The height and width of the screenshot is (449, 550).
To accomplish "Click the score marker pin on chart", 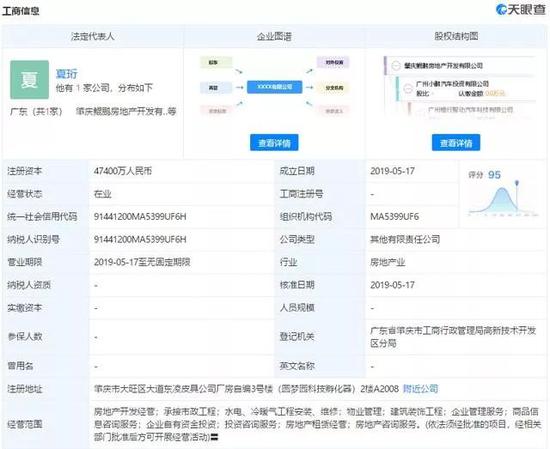I will point(517,184).
